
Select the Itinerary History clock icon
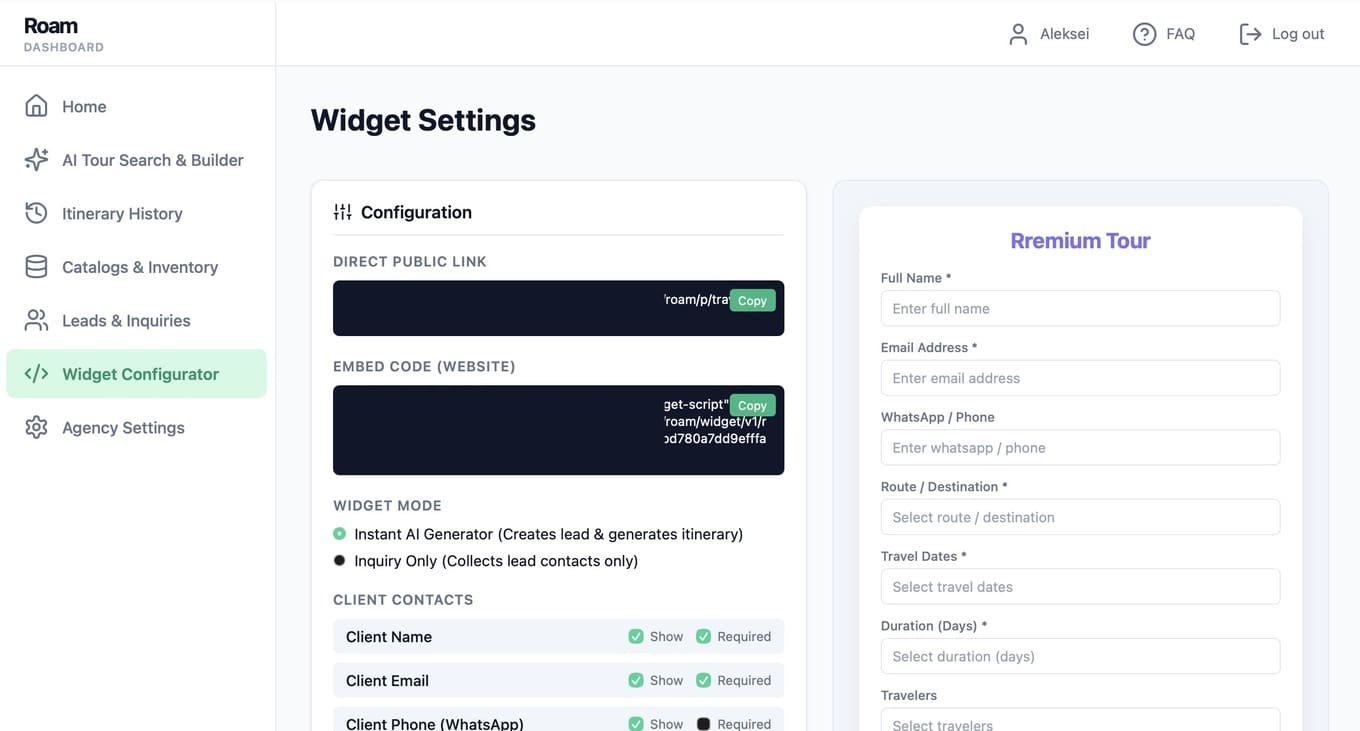(x=36, y=213)
